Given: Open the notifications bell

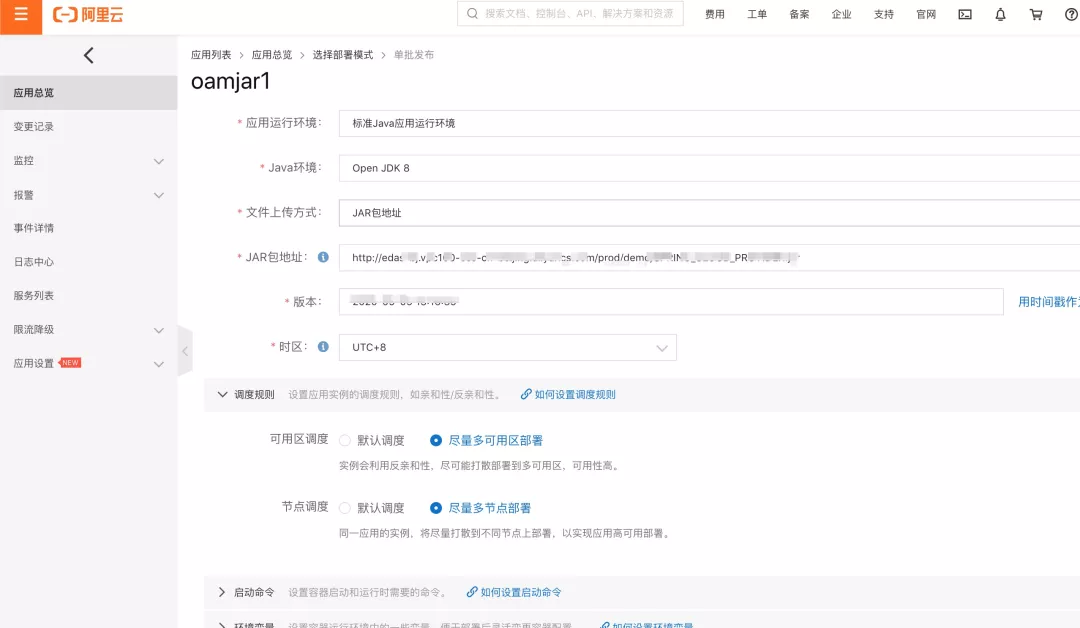Looking at the screenshot, I should [x=1000, y=14].
